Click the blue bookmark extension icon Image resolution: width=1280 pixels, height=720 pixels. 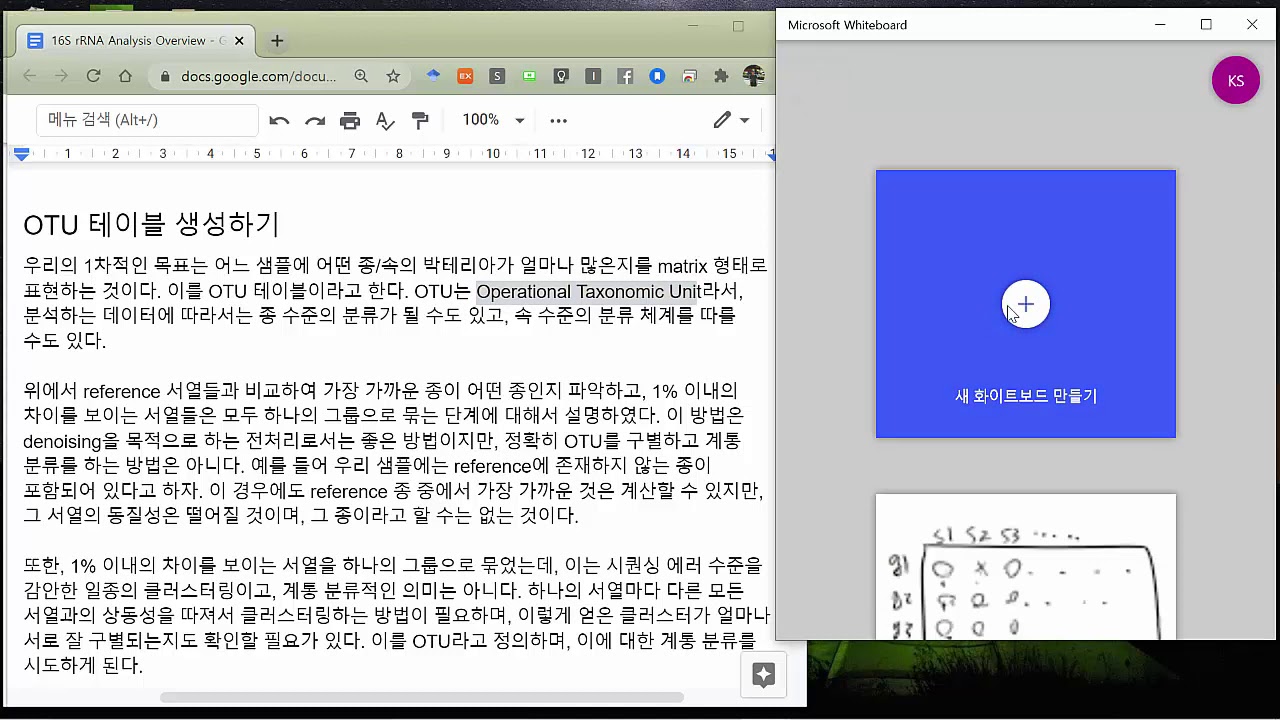[657, 76]
